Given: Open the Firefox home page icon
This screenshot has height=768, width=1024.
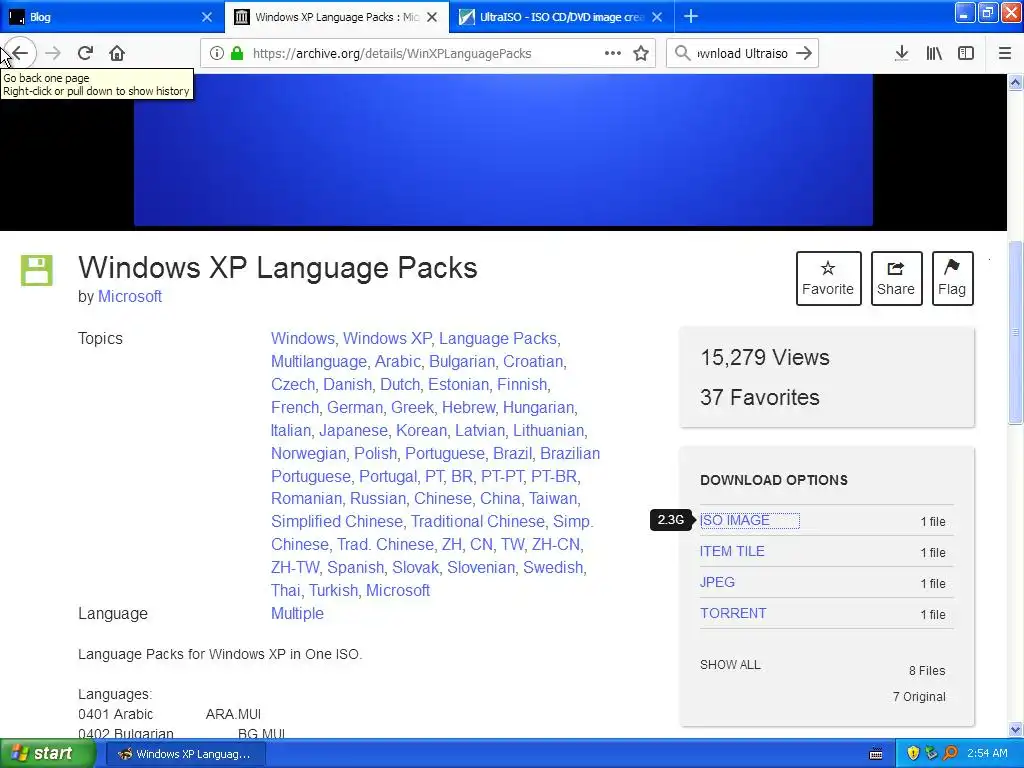Looking at the screenshot, I should [x=117, y=53].
